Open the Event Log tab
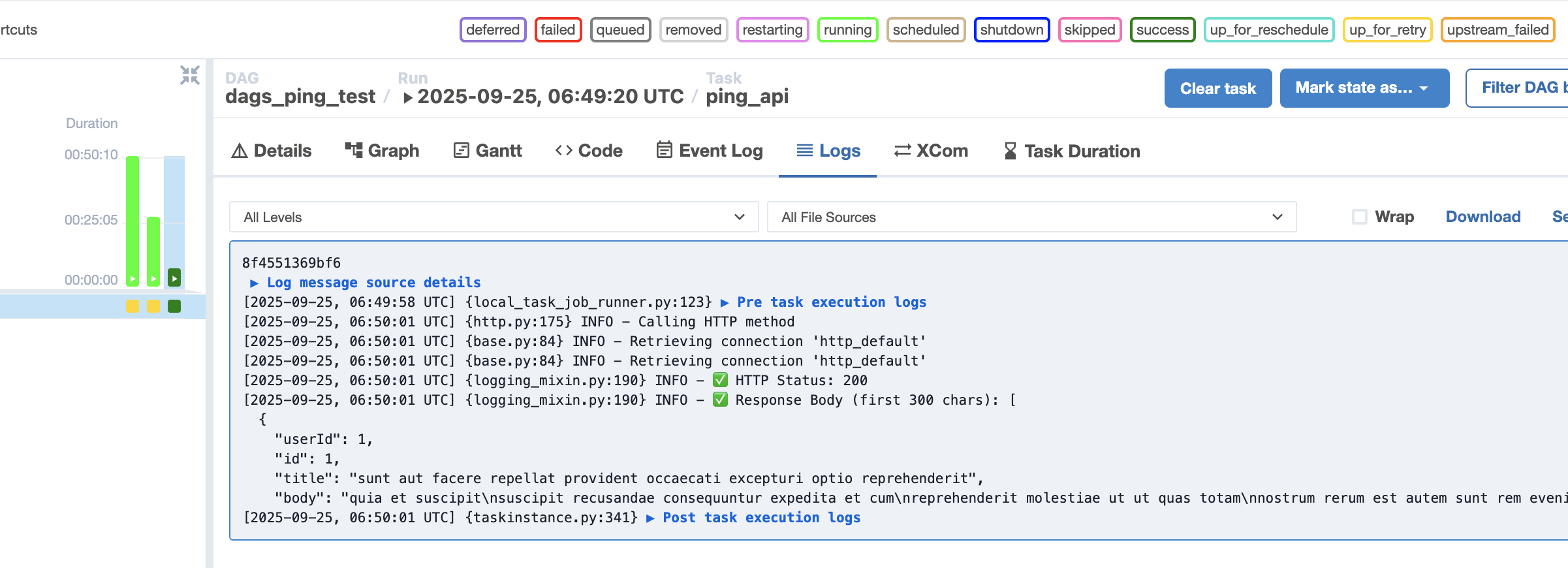1568x568 pixels. [710, 151]
